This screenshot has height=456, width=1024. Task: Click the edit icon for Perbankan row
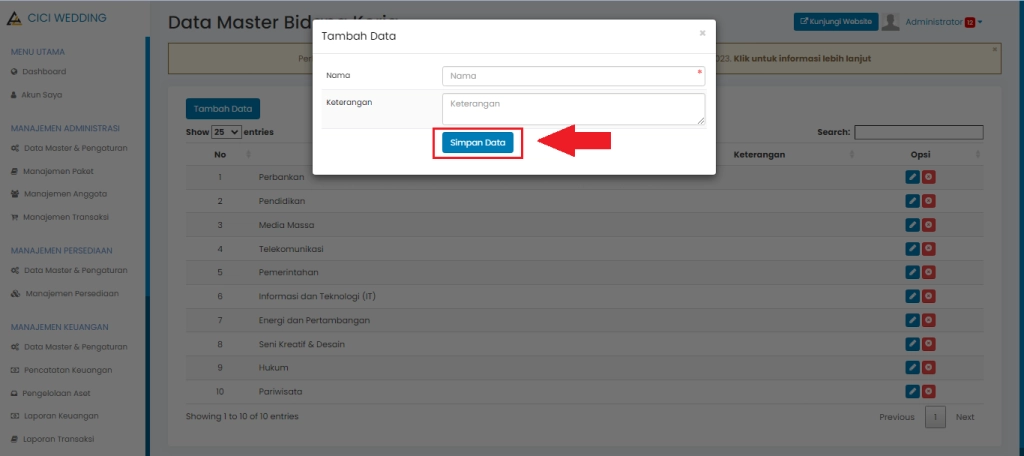pos(912,177)
